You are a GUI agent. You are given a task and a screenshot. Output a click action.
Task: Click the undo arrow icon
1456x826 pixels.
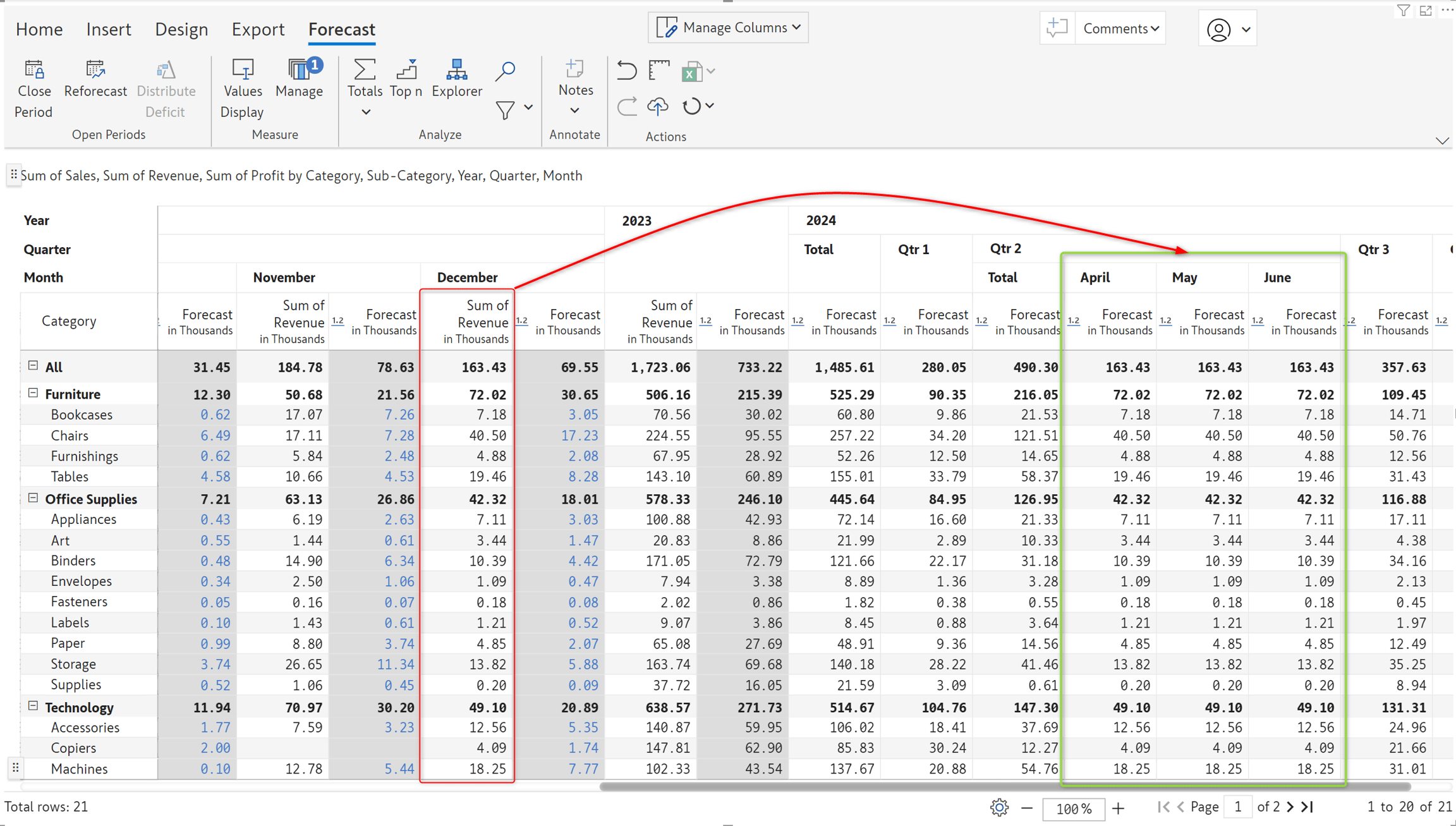pyautogui.click(x=626, y=70)
